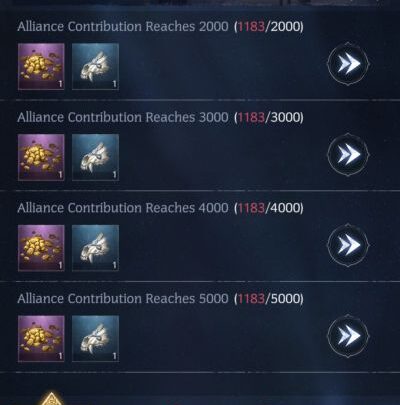The image size is (400, 405).
Task: Select the skull reward for 5000 contribution
Action: point(95,339)
